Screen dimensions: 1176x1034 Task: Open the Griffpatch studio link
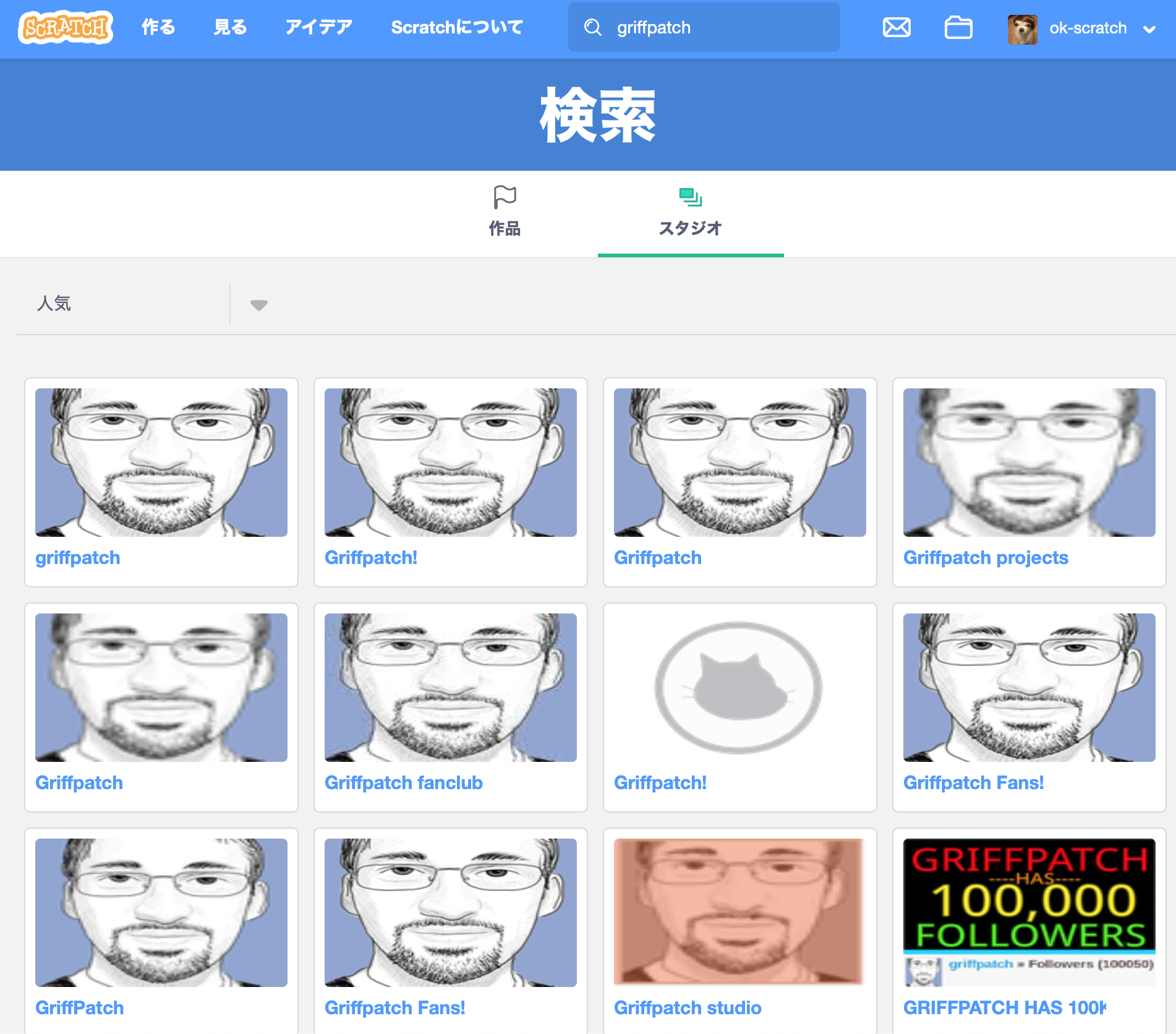(x=688, y=1008)
